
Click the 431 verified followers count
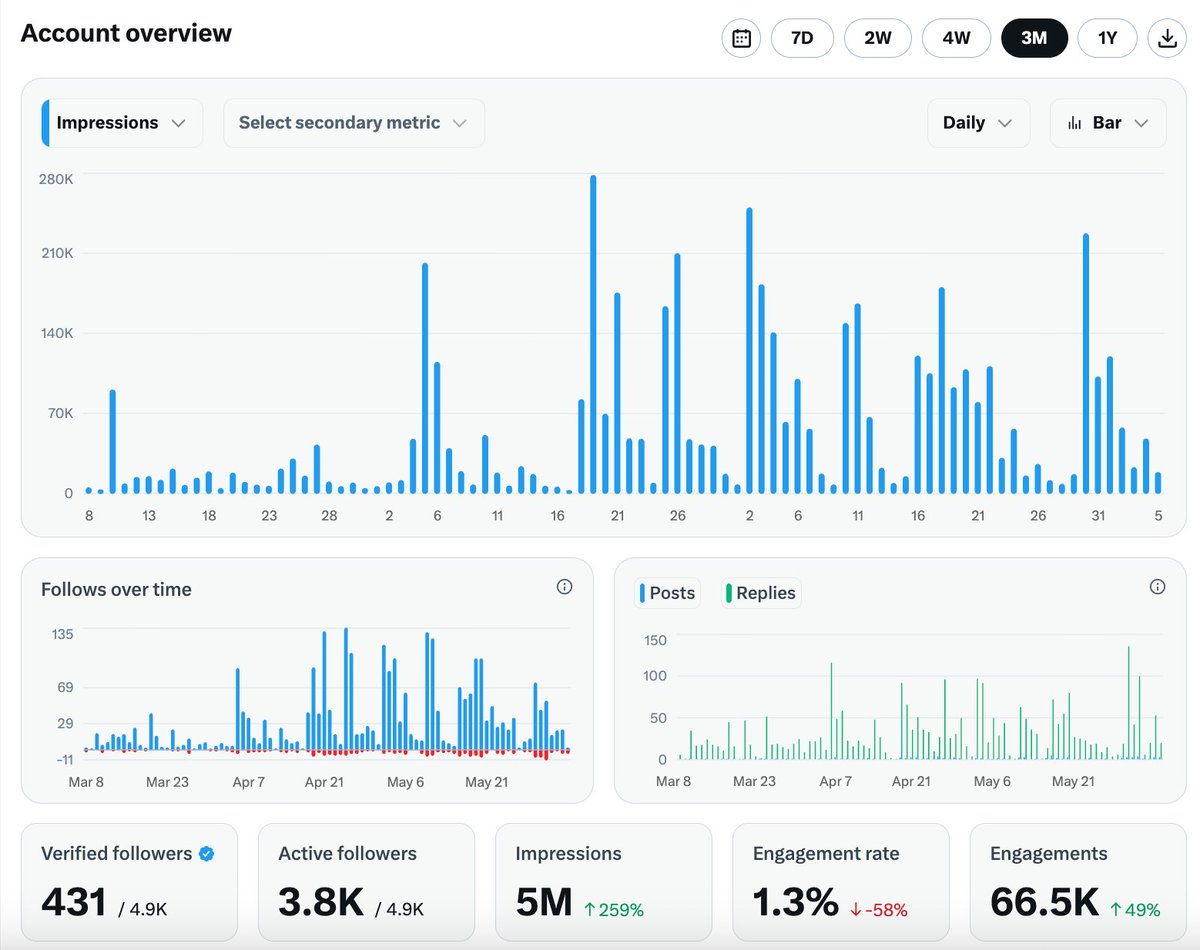tap(74, 902)
